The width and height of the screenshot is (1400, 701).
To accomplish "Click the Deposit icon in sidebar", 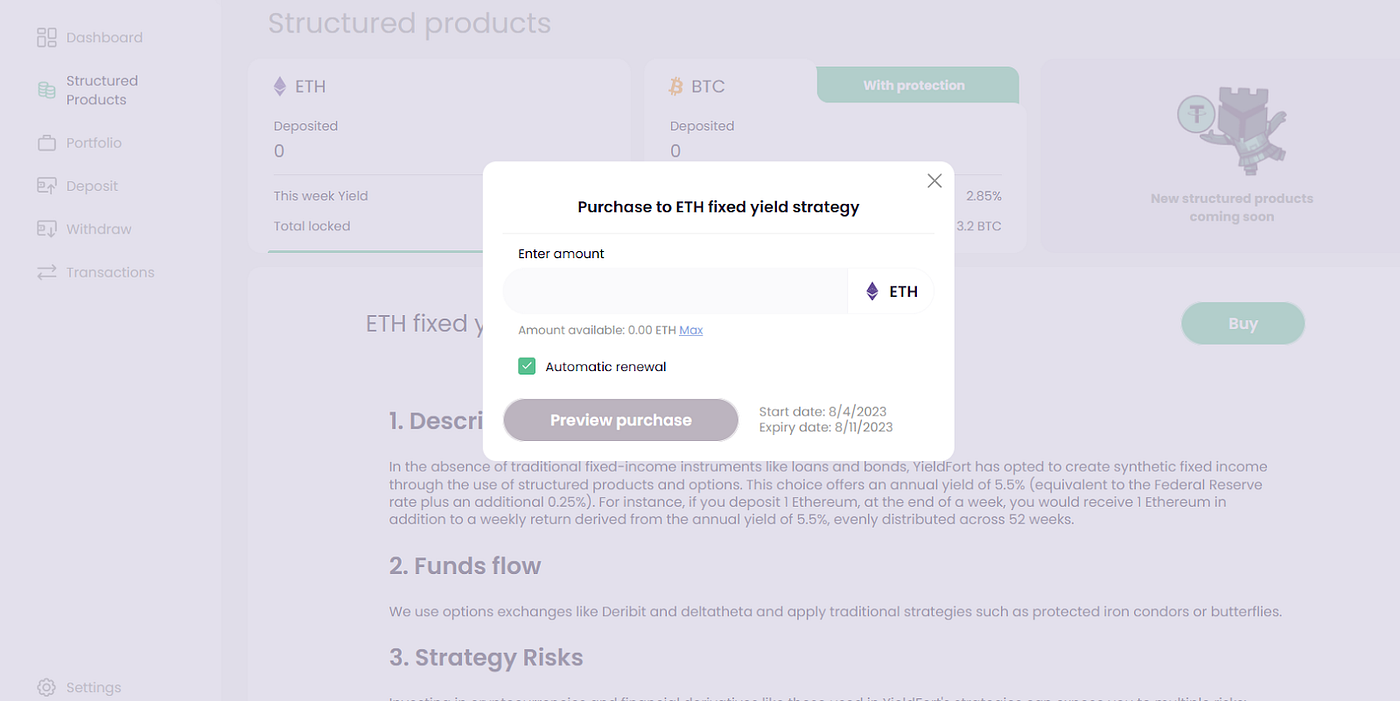I will pos(47,186).
